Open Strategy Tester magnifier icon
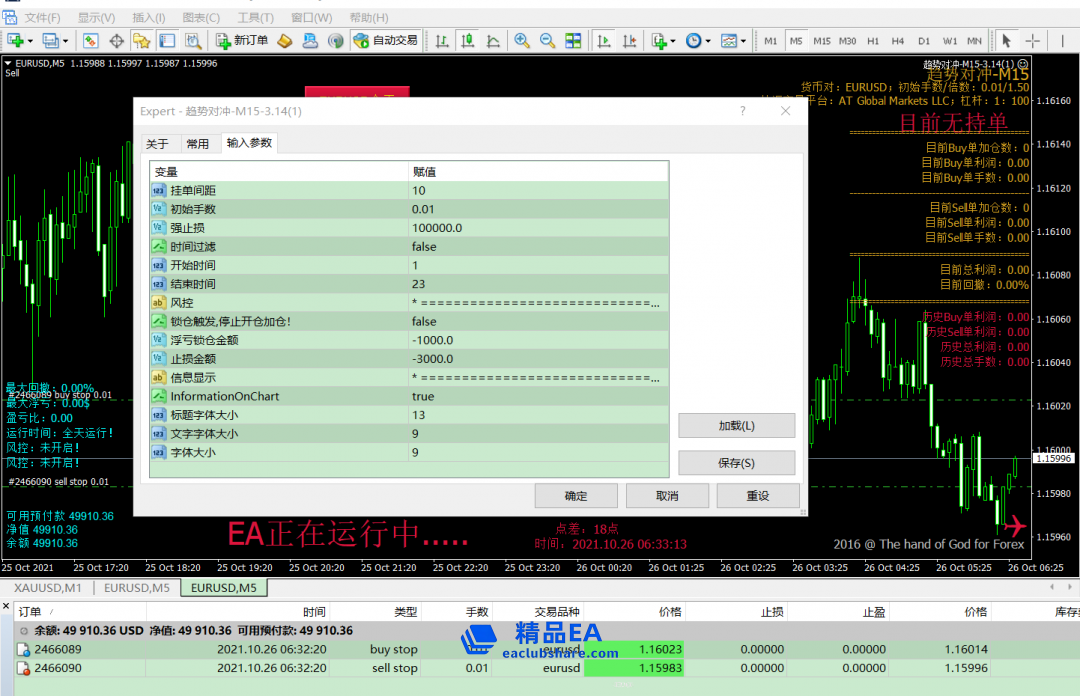 click(193, 41)
